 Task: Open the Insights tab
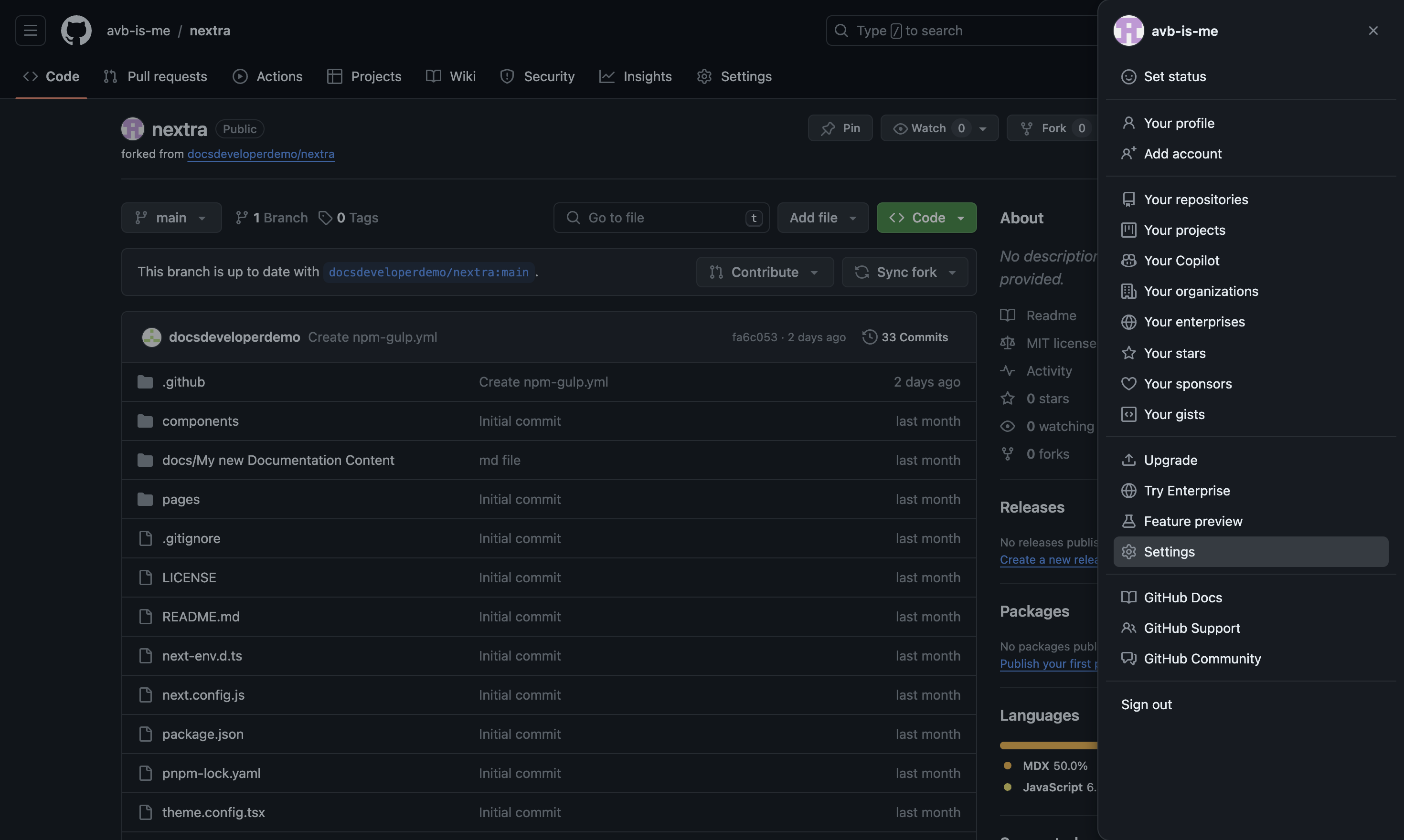click(x=636, y=76)
